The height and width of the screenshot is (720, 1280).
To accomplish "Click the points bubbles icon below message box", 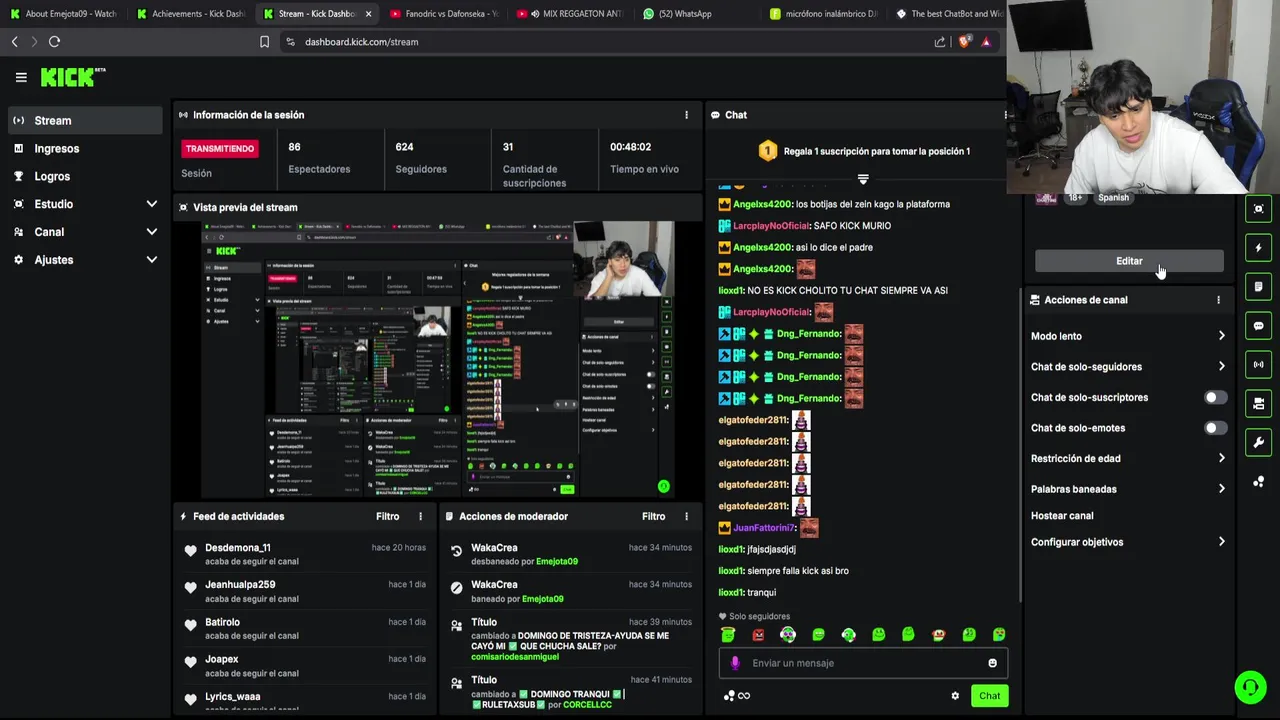I will coord(729,696).
